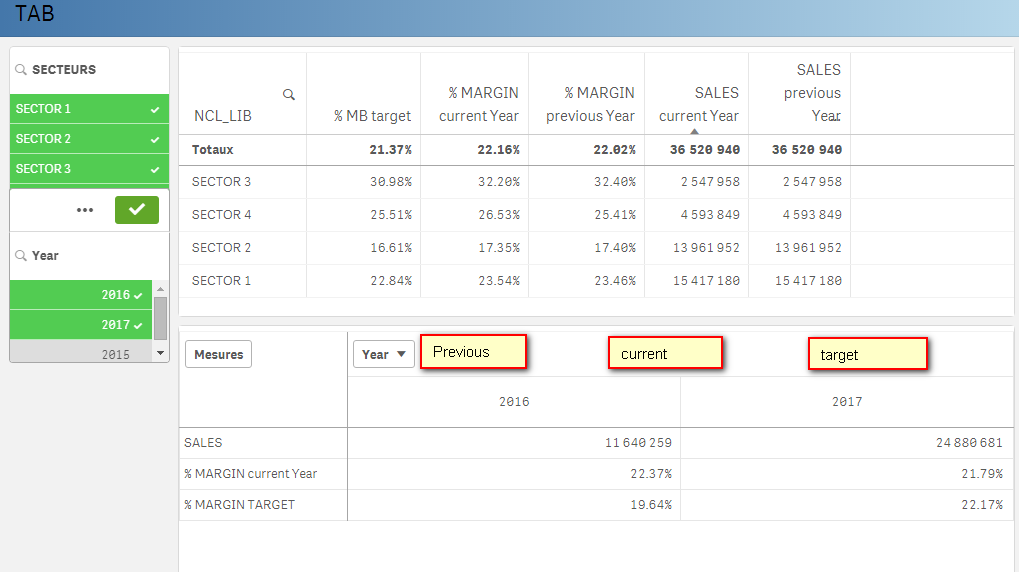
Task: Deselect SECTOR 3 in the filter list
Action: 89,168
